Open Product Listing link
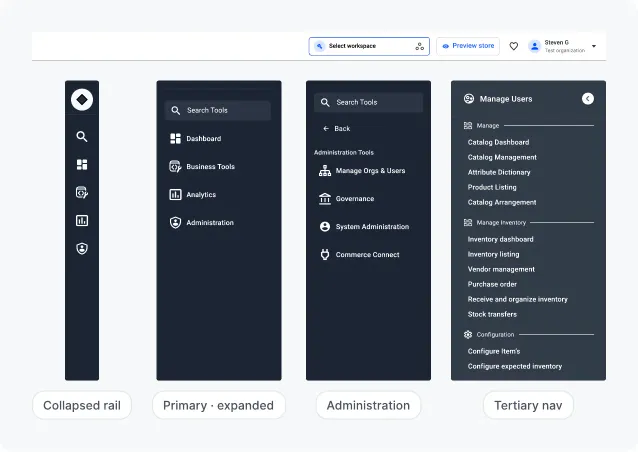 (492, 188)
